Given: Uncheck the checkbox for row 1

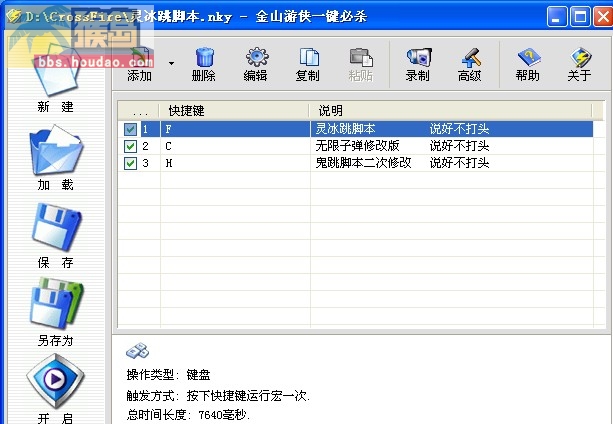Looking at the screenshot, I should click(x=130, y=129).
